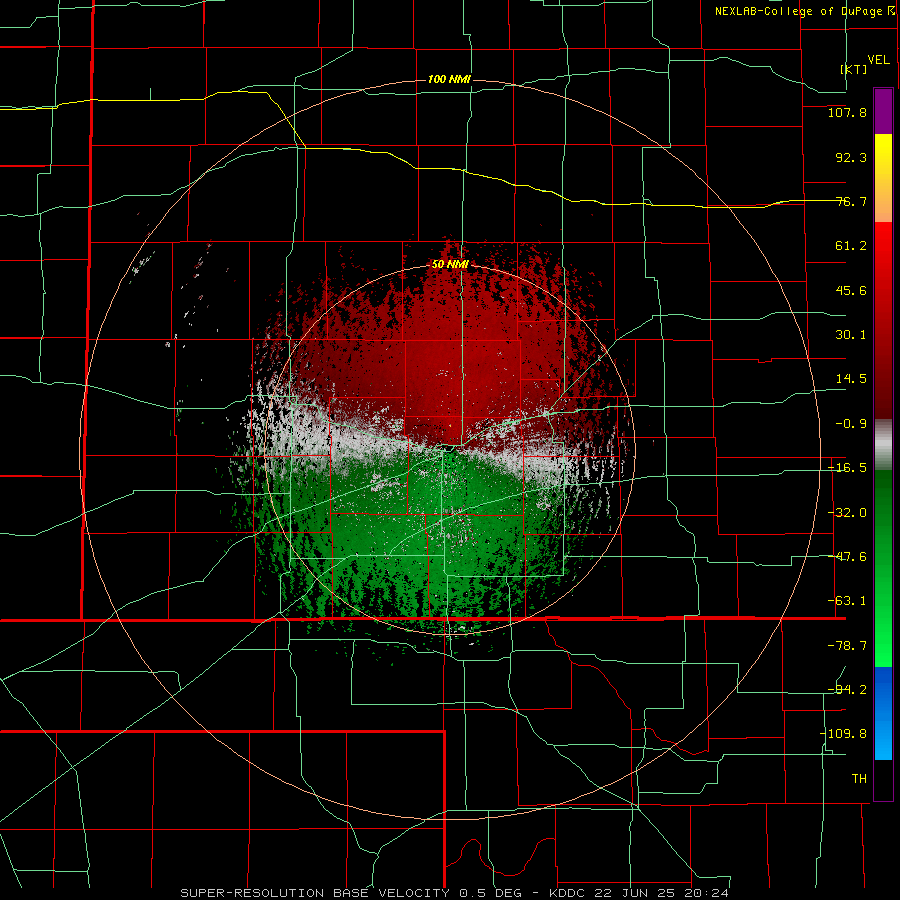Click the -32.0 scale value
The image size is (900, 900).
(847, 513)
